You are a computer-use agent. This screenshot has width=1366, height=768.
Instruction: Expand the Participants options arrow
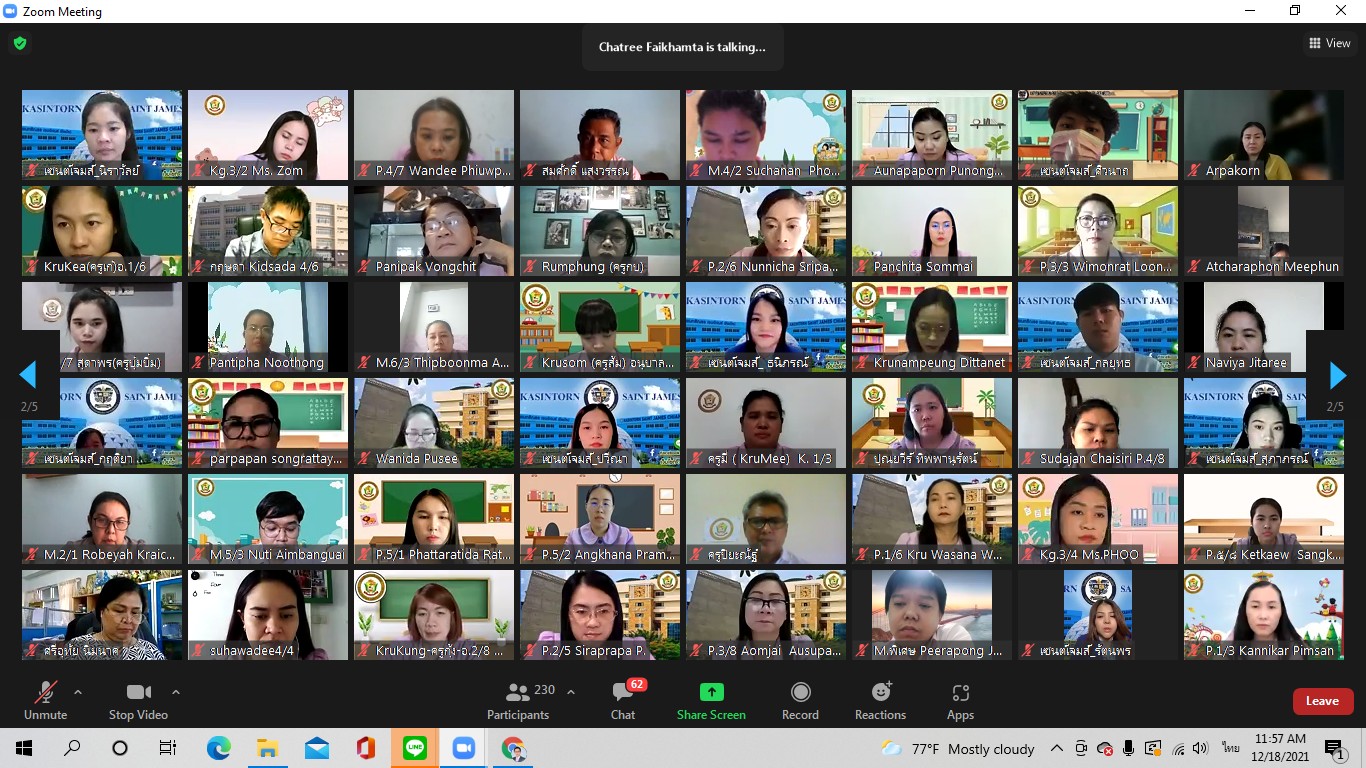tap(571, 692)
